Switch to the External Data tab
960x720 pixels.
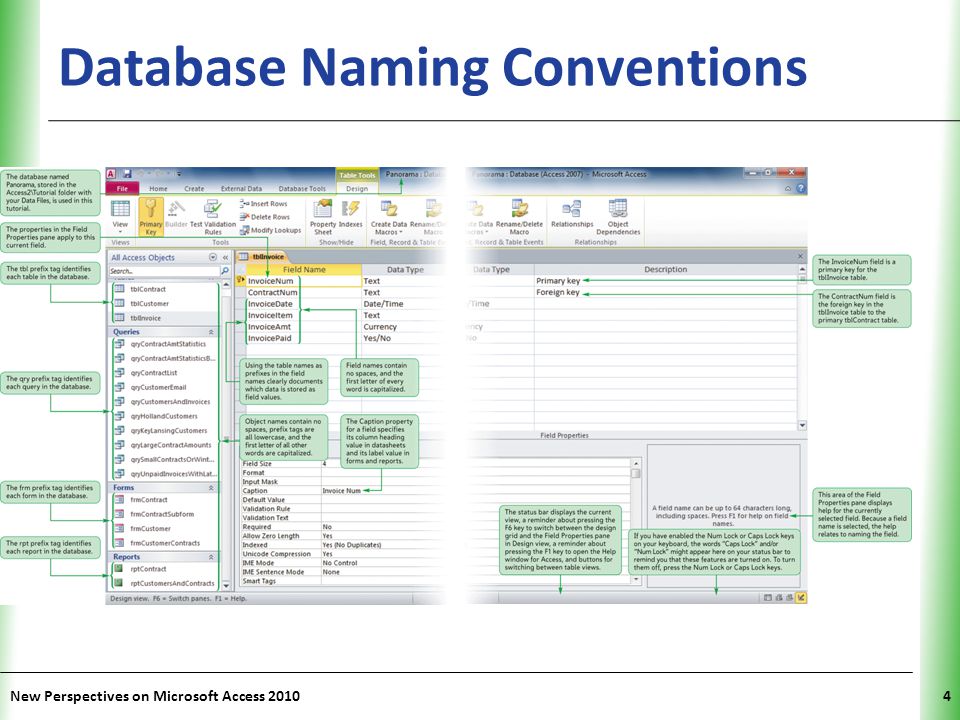(241, 189)
